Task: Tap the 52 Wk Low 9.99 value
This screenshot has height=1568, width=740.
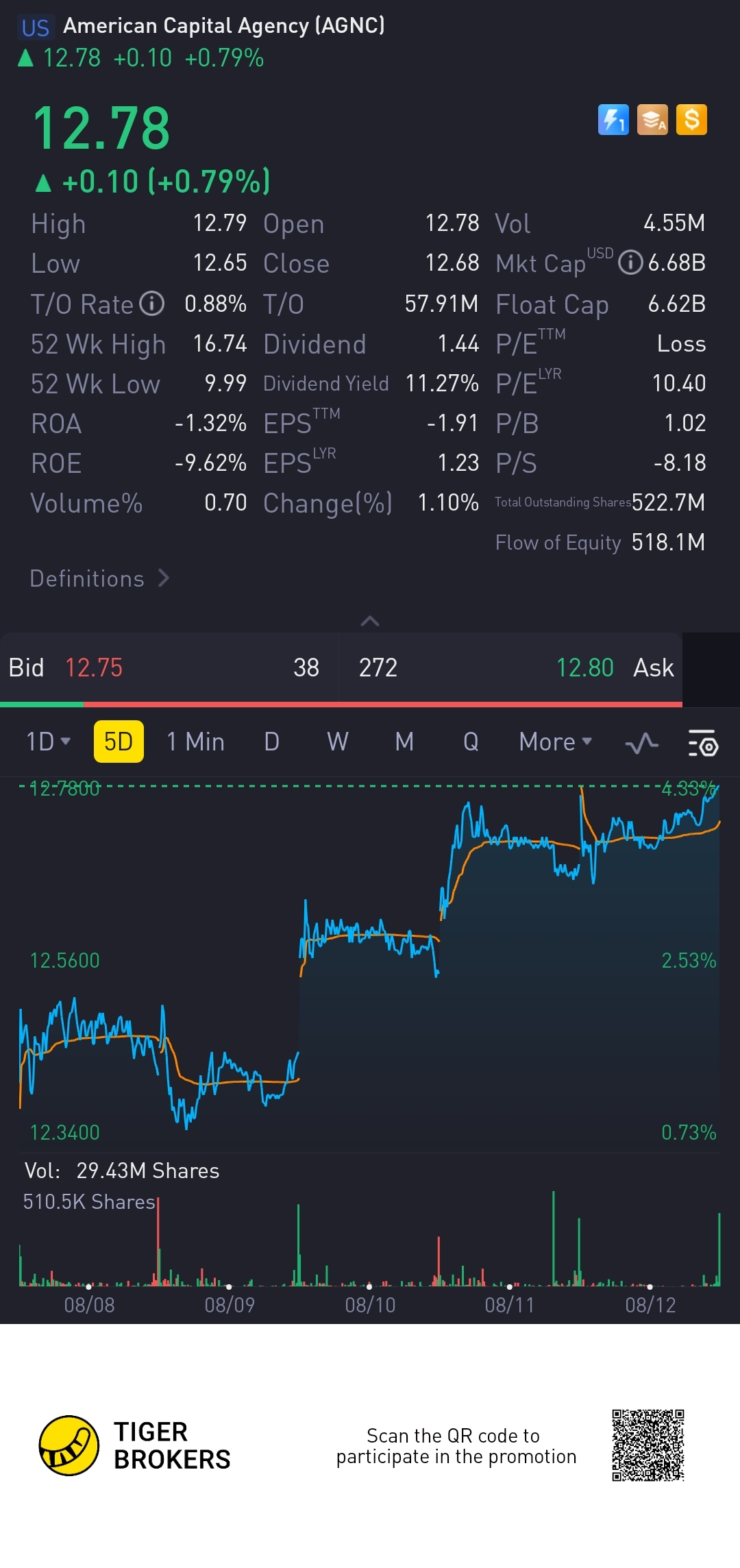Action: (225, 383)
